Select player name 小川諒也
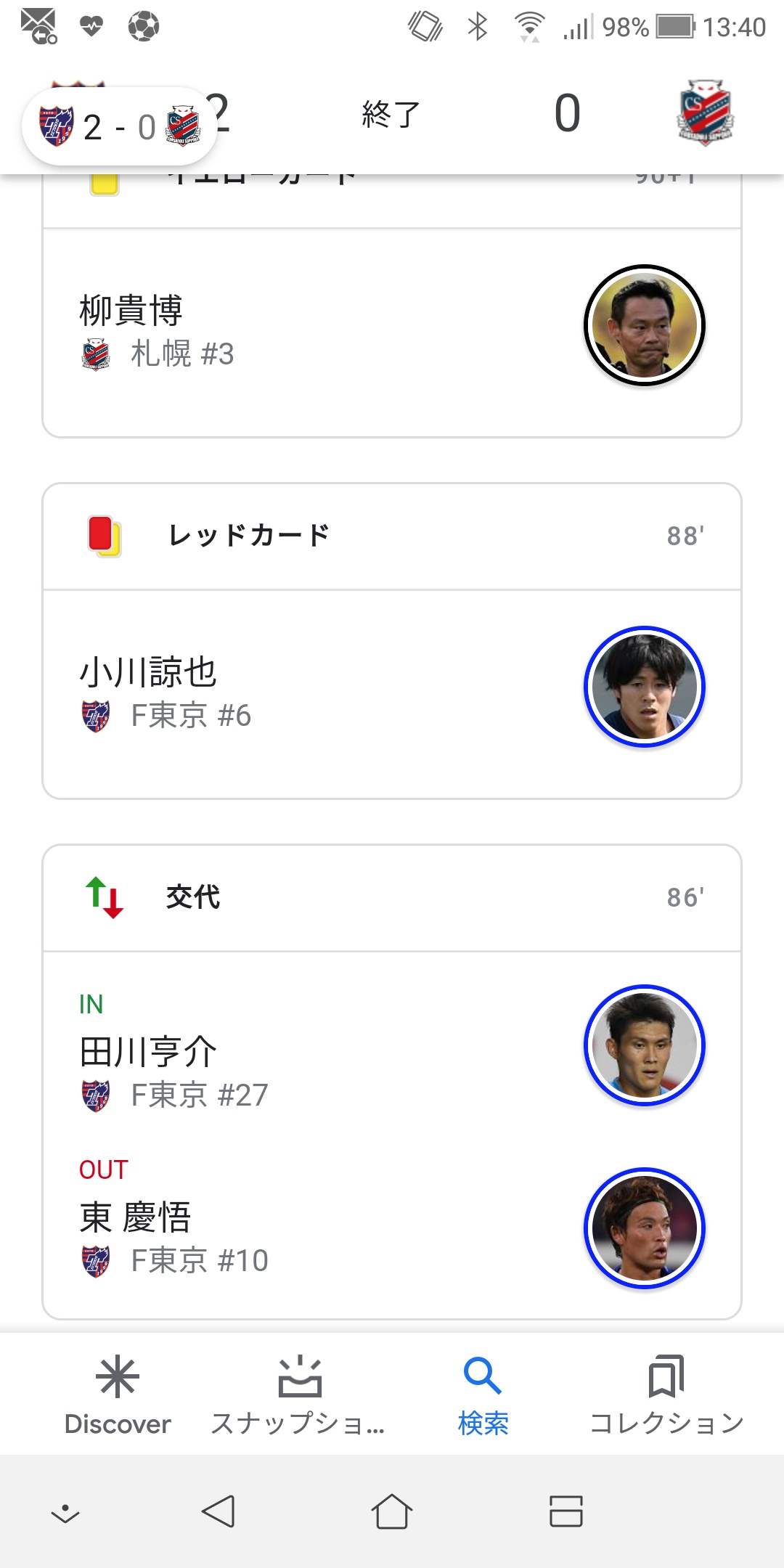 pos(148,672)
